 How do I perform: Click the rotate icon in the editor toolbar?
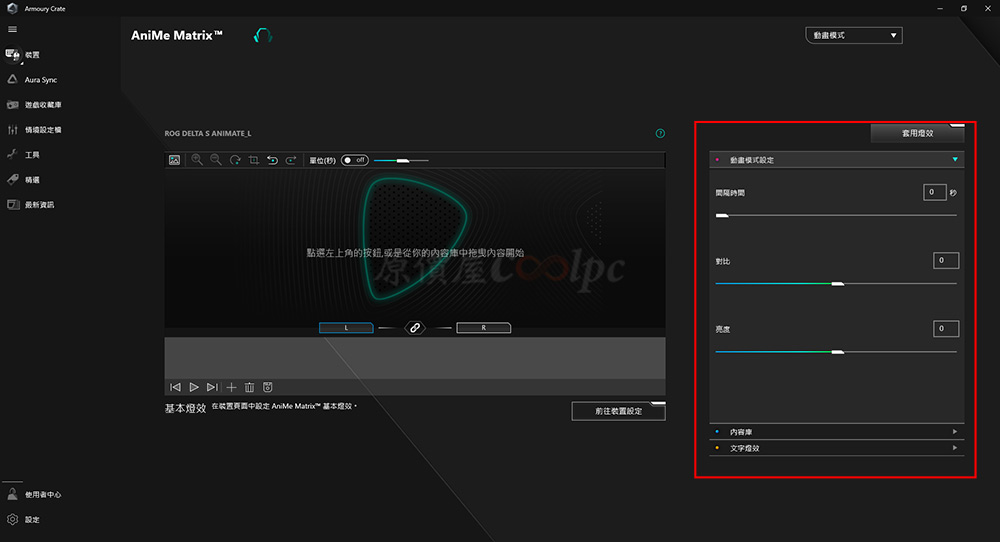point(235,160)
